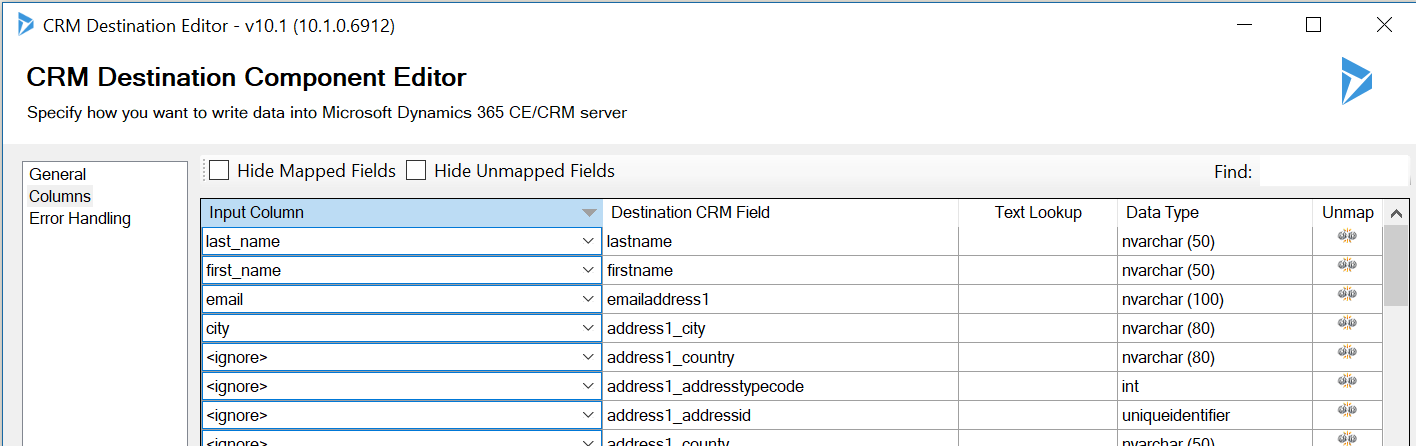Click Text Lookup cell for emailaddress1 row

(x=1038, y=299)
